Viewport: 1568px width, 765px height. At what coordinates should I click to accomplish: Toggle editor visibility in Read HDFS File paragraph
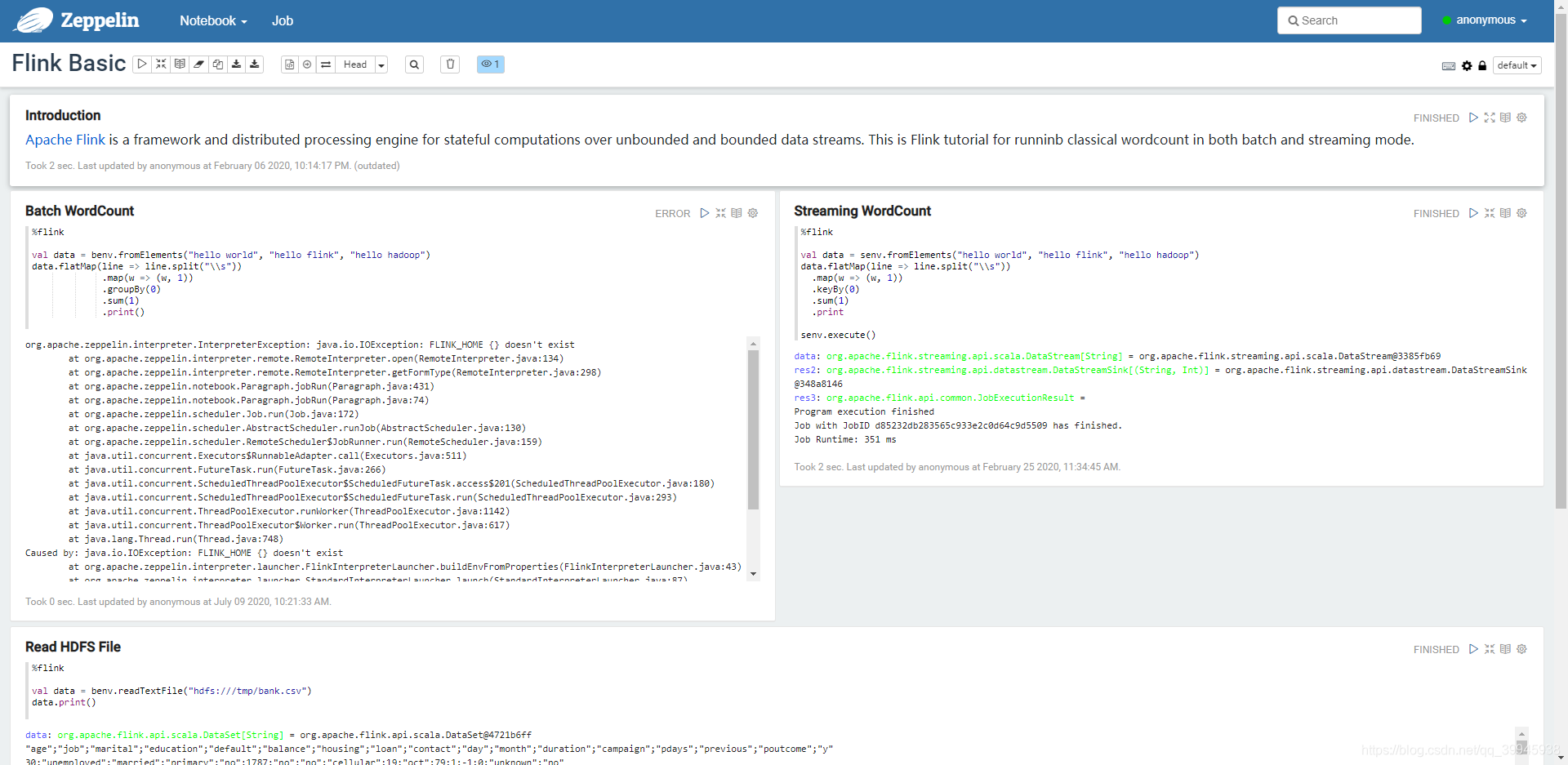(x=1490, y=649)
